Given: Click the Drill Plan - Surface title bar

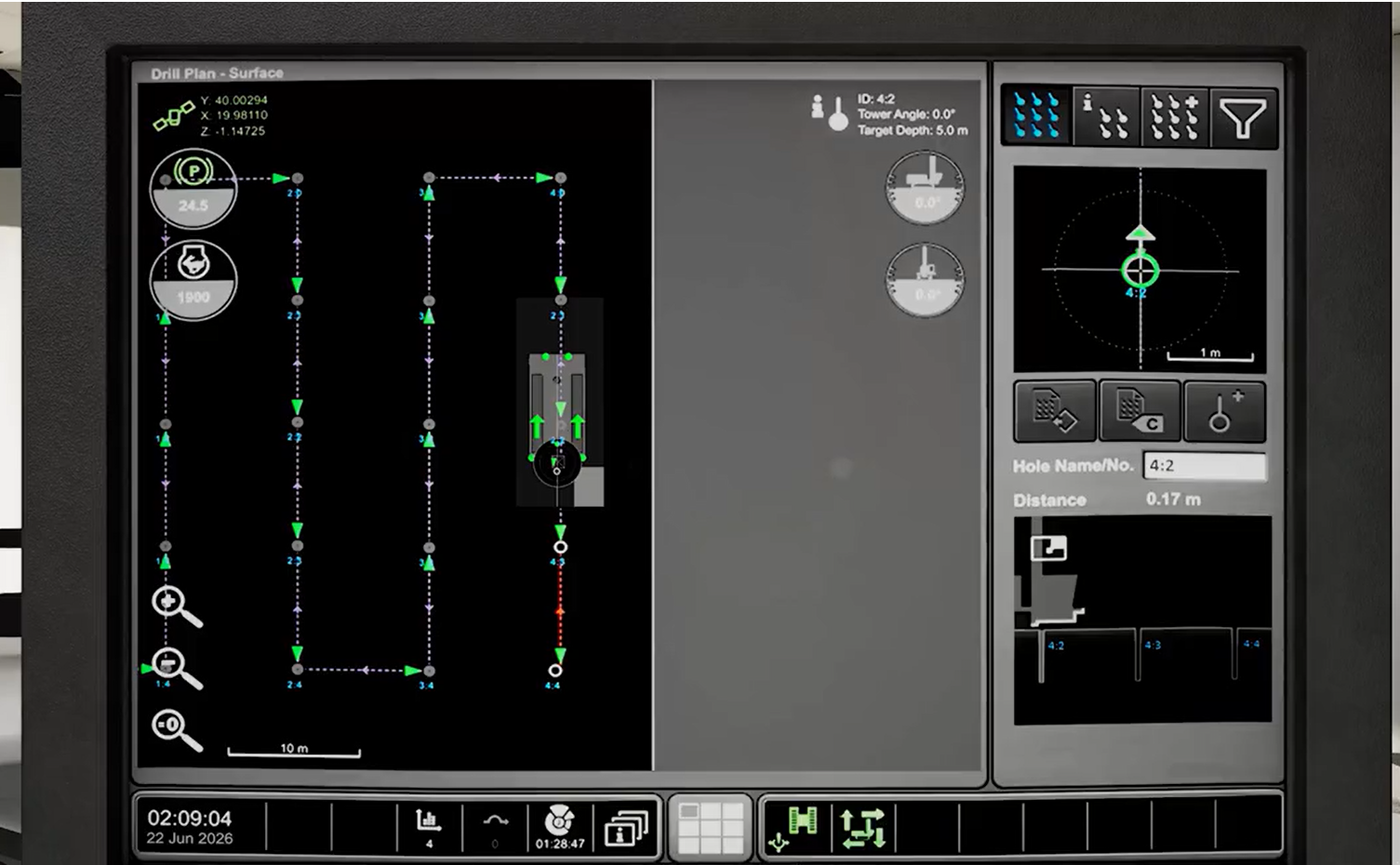Looking at the screenshot, I should [214, 72].
